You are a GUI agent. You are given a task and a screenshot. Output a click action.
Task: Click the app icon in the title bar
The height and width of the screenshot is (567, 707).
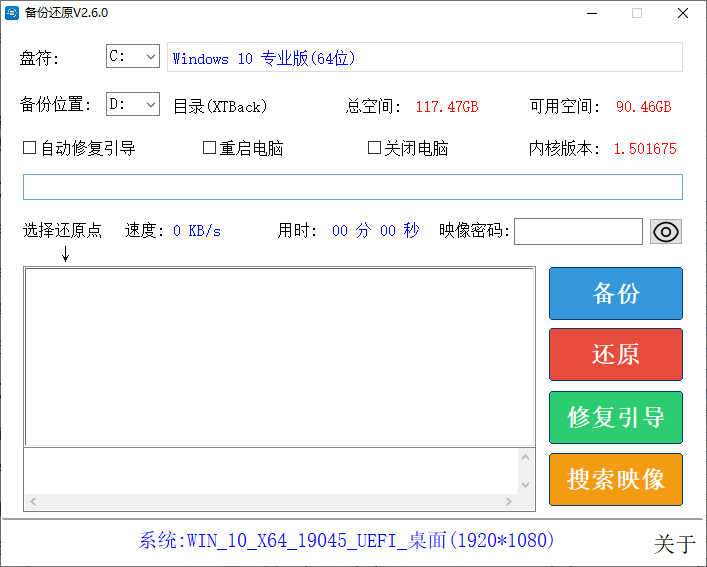point(13,14)
